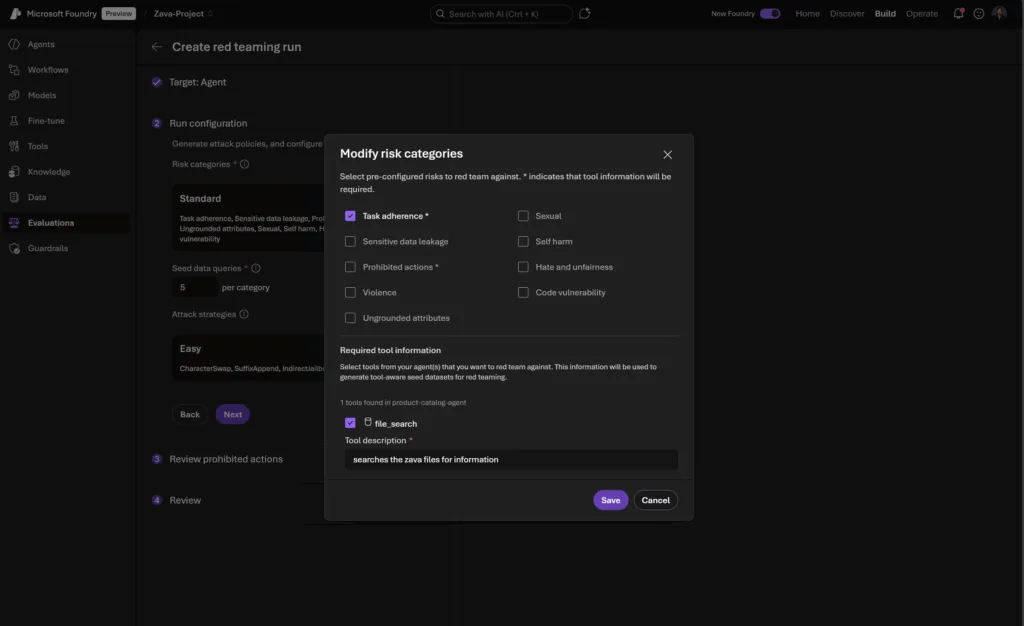This screenshot has height=626, width=1024.
Task: Uncheck the Task adherence checkbox
Action: tap(350, 216)
